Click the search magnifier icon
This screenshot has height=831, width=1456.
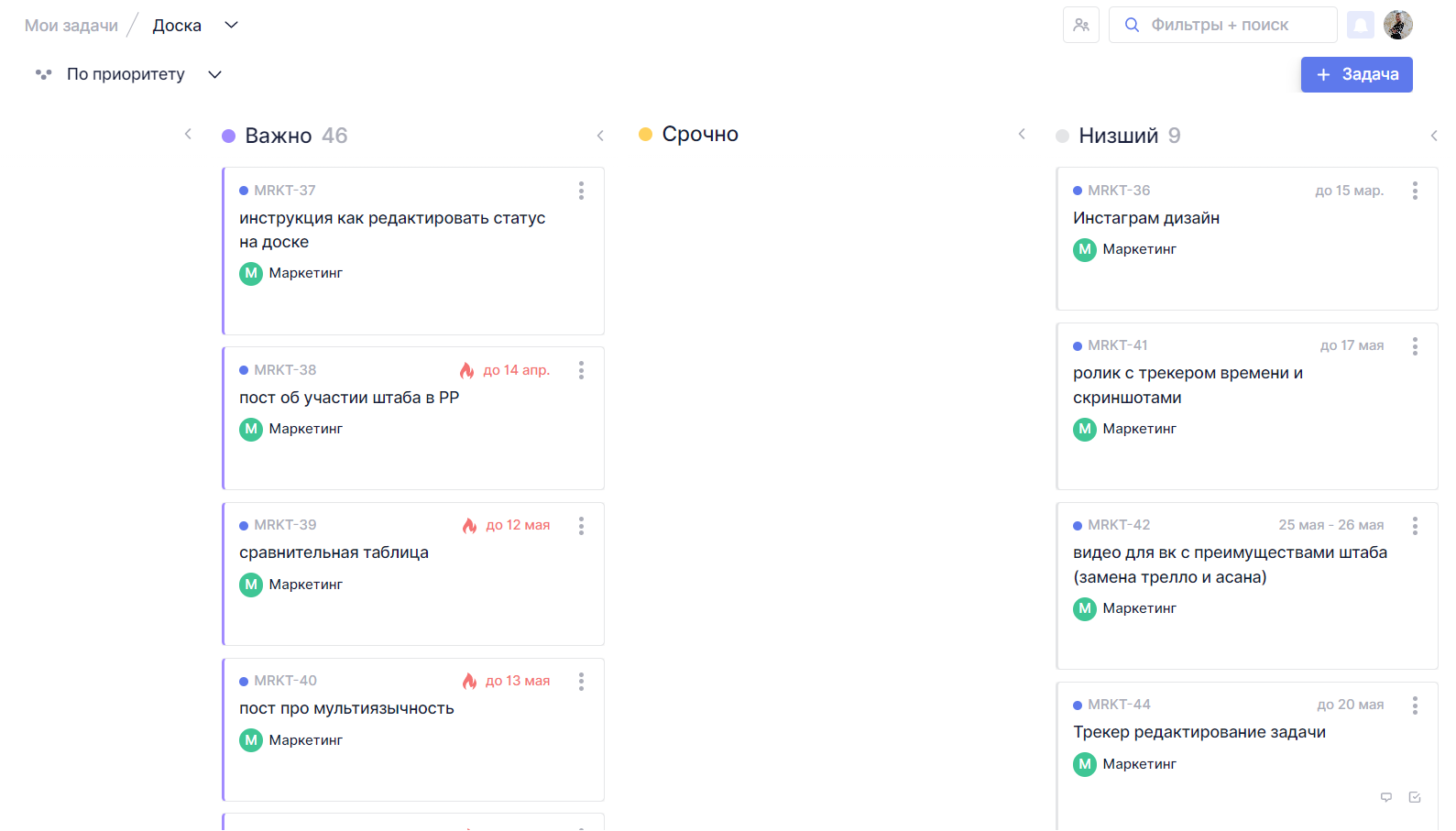1133,25
